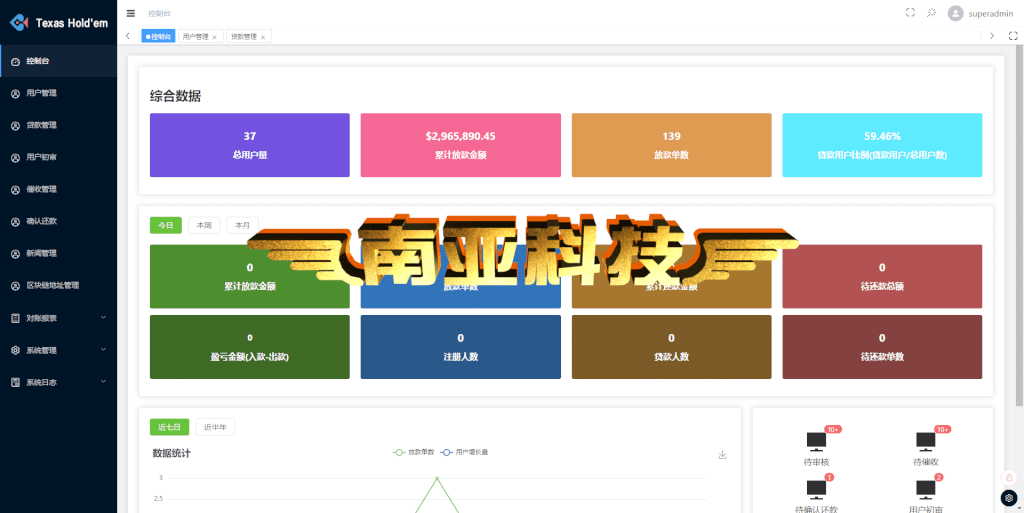Click the green 累计放款金额 0 card

[x=249, y=276]
